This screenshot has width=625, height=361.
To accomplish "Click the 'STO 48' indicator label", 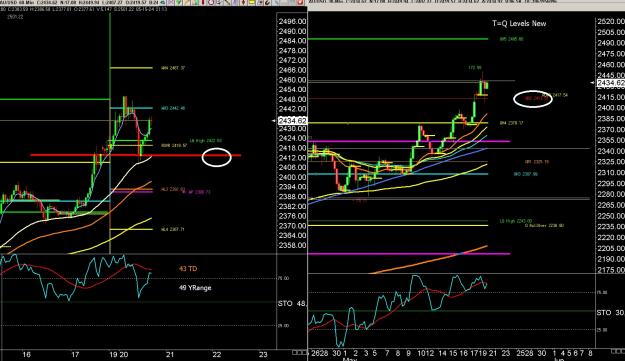I will pyautogui.click(x=292, y=304).
